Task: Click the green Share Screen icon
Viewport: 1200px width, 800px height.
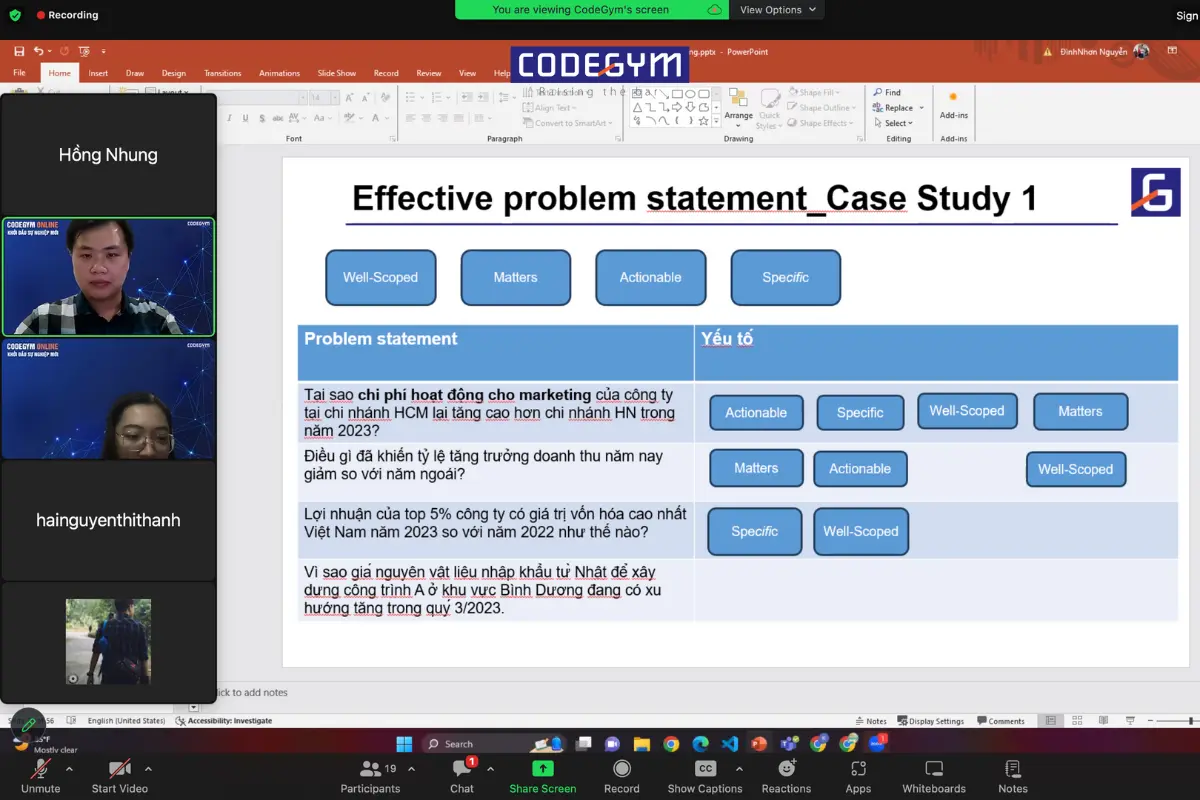Action: pyautogui.click(x=542, y=768)
